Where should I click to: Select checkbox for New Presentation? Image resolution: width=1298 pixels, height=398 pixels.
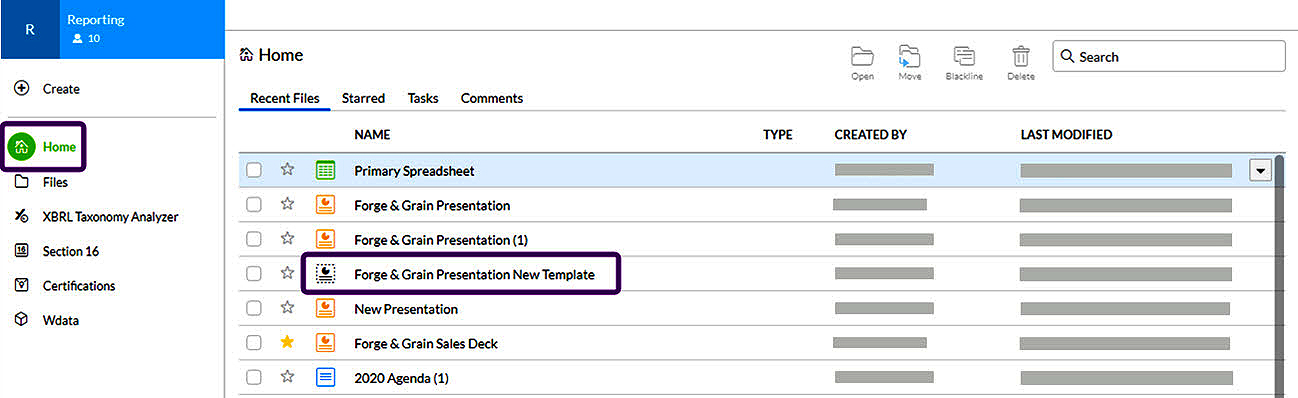coord(254,309)
